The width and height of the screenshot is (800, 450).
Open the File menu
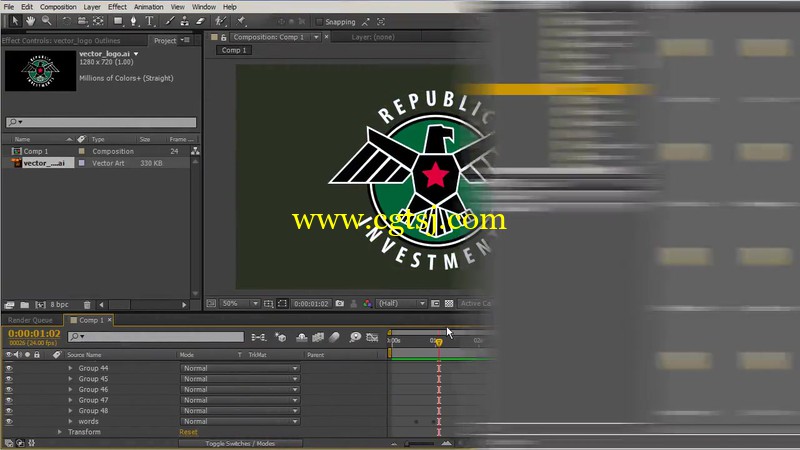point(9,7)
